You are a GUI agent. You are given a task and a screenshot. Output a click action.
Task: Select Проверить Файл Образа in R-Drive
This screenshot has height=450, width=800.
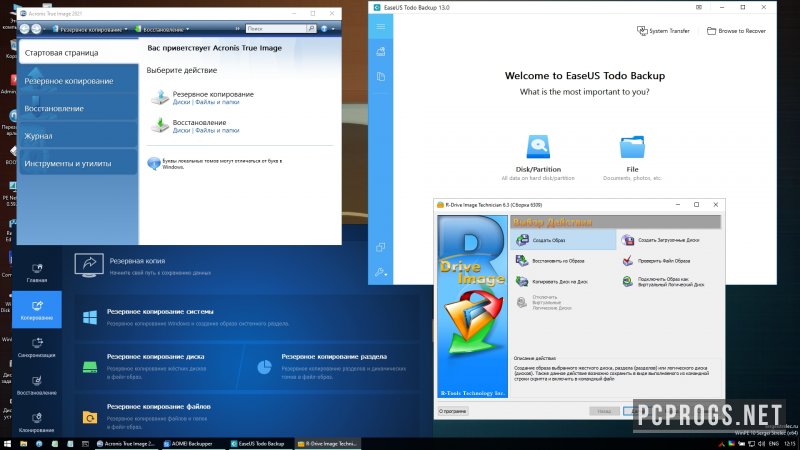[656, 261]
